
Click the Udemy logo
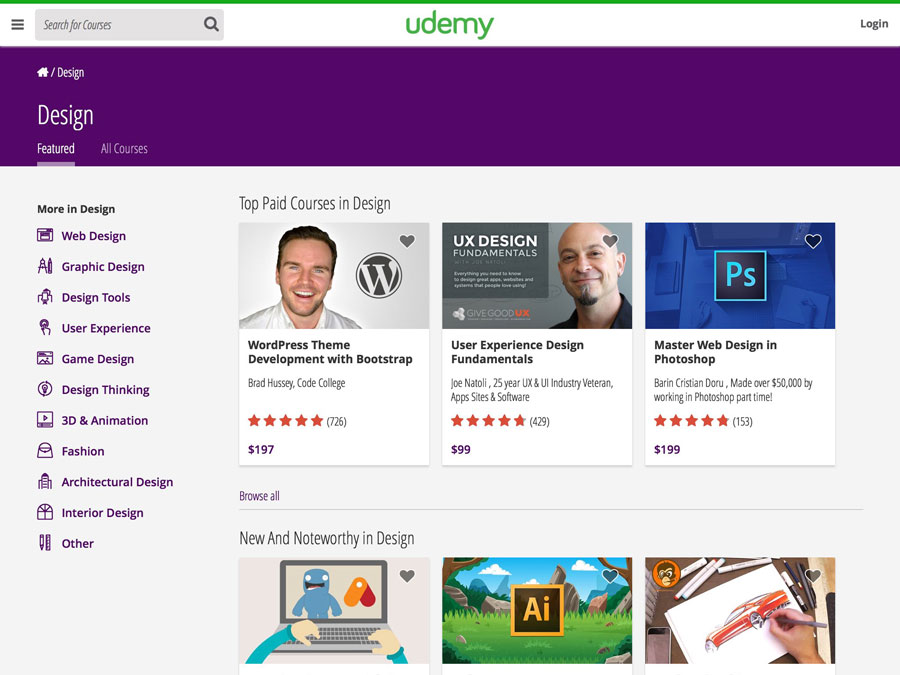coord(449,25)
